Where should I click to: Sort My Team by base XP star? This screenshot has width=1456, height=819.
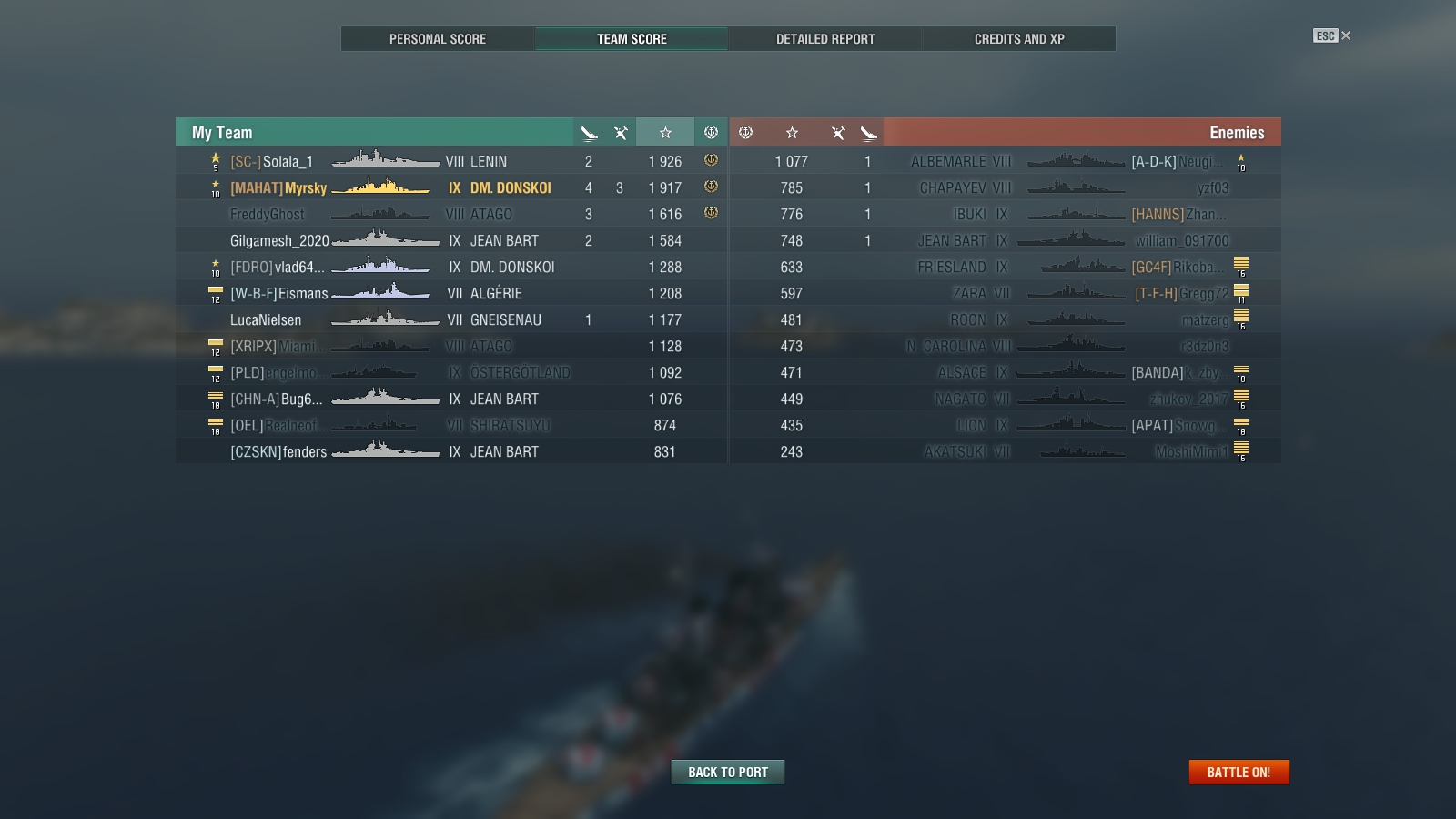point(665,133)
